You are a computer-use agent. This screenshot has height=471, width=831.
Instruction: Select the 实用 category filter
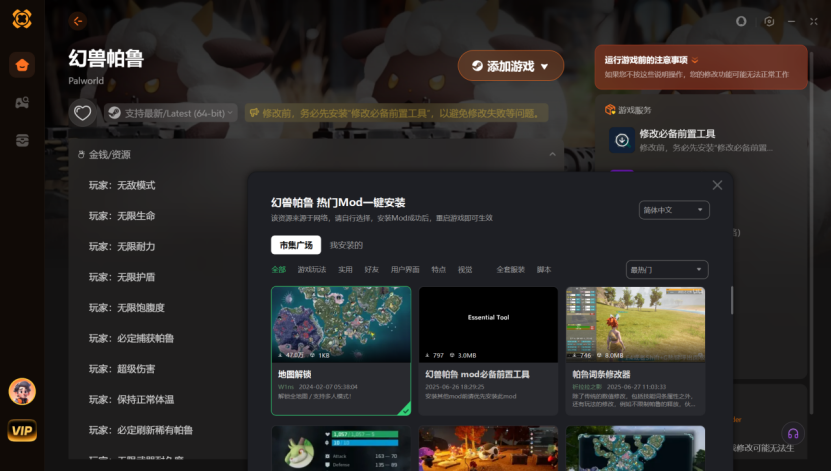pyautogui.click(x=345, y=270)
